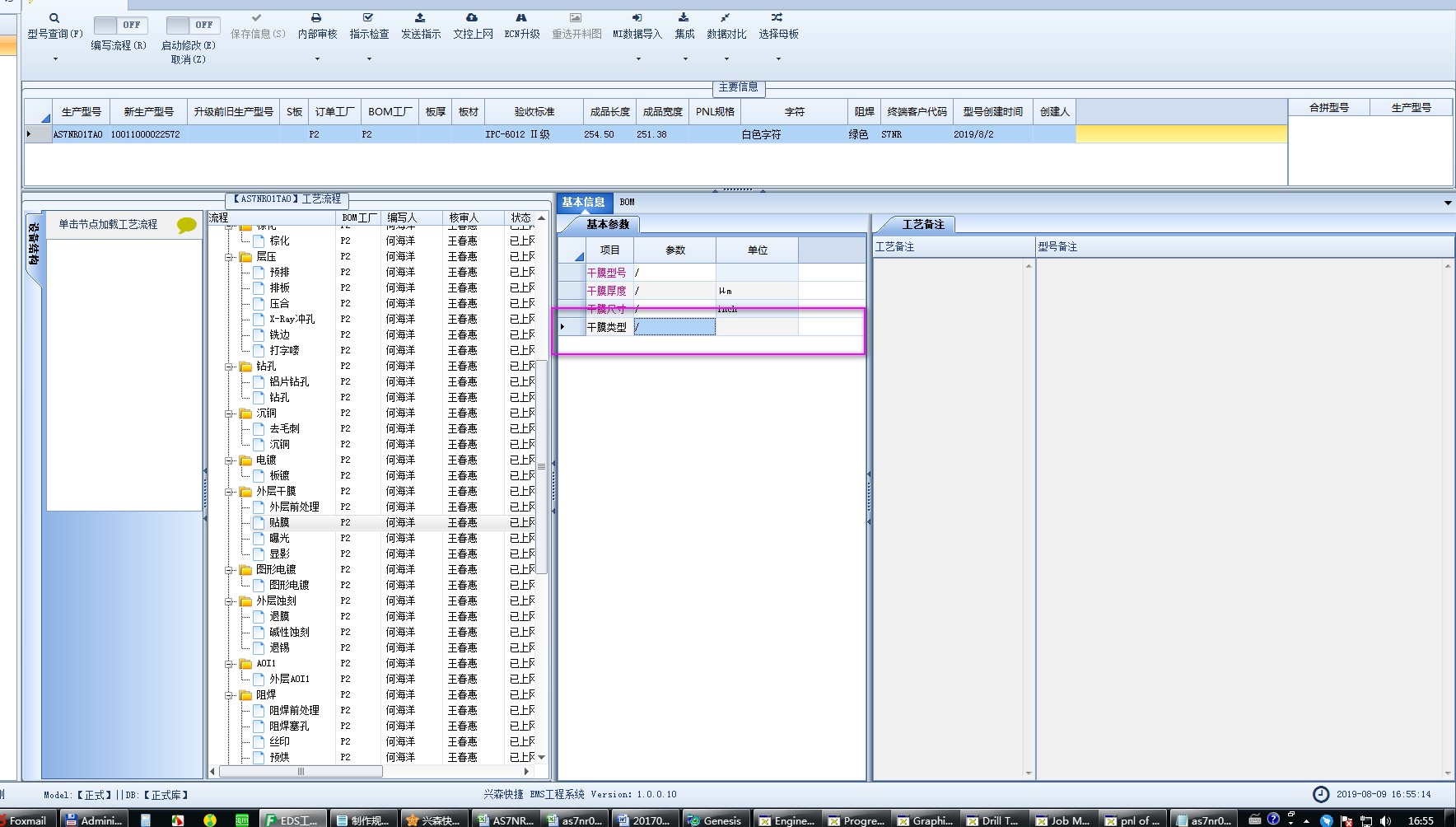Click the 数据对比 compare icon
Screen dimensions: 1456x827
[726, 17]
